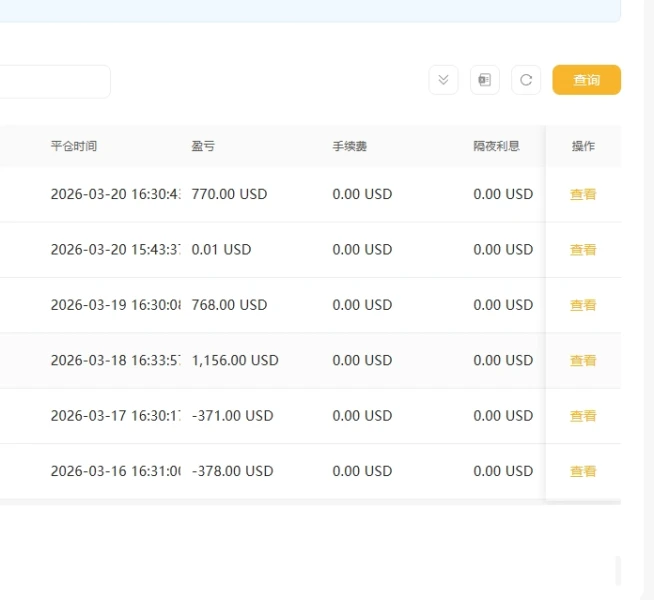This screenshot has width=654, height=600.
Task: Click the 2026-03-16 close time cell
Action: (x=115, y=471)
